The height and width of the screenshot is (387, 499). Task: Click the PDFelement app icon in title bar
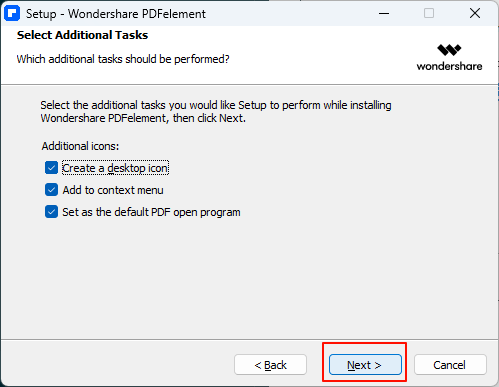(12, 14)
